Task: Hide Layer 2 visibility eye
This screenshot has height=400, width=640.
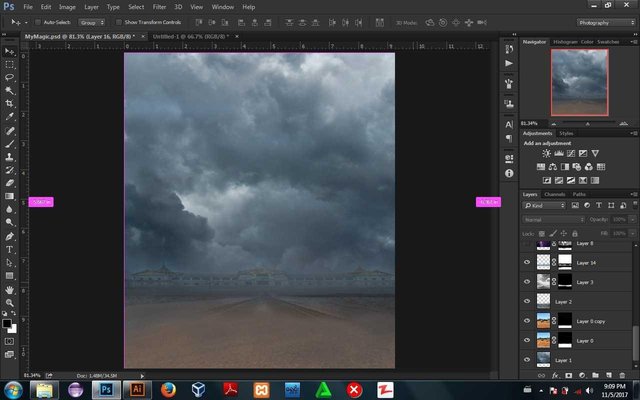Action: point(527,301)
